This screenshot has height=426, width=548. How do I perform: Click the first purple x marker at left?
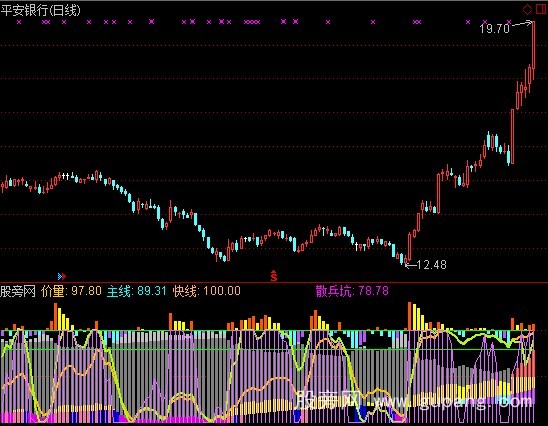[19, 22]
